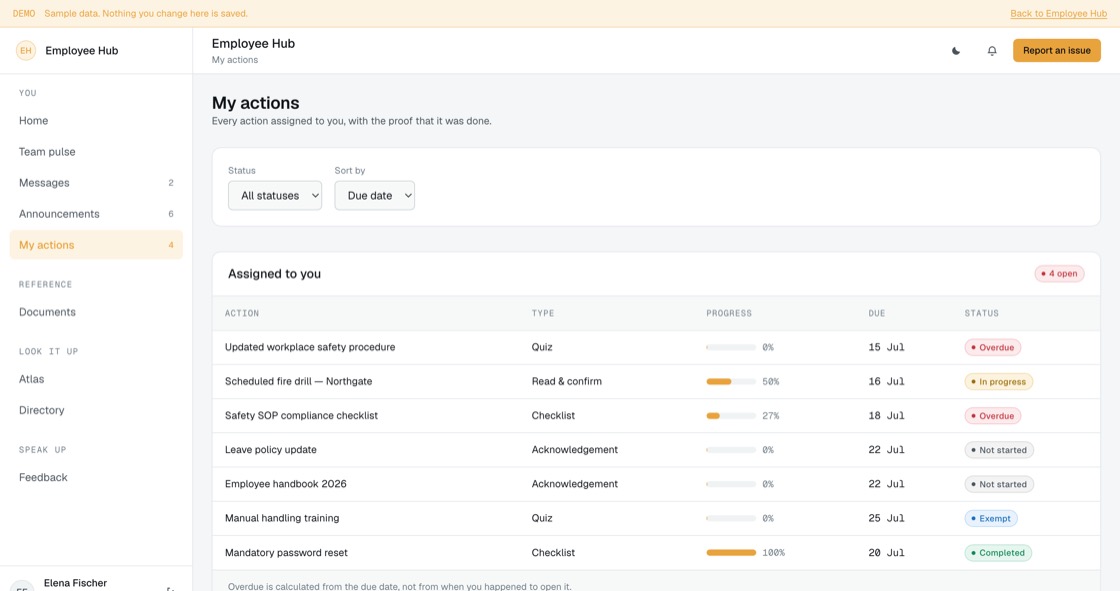Click the EH logo avatar
This screenshot has height=591, width=1120.
tap(26, 51)
